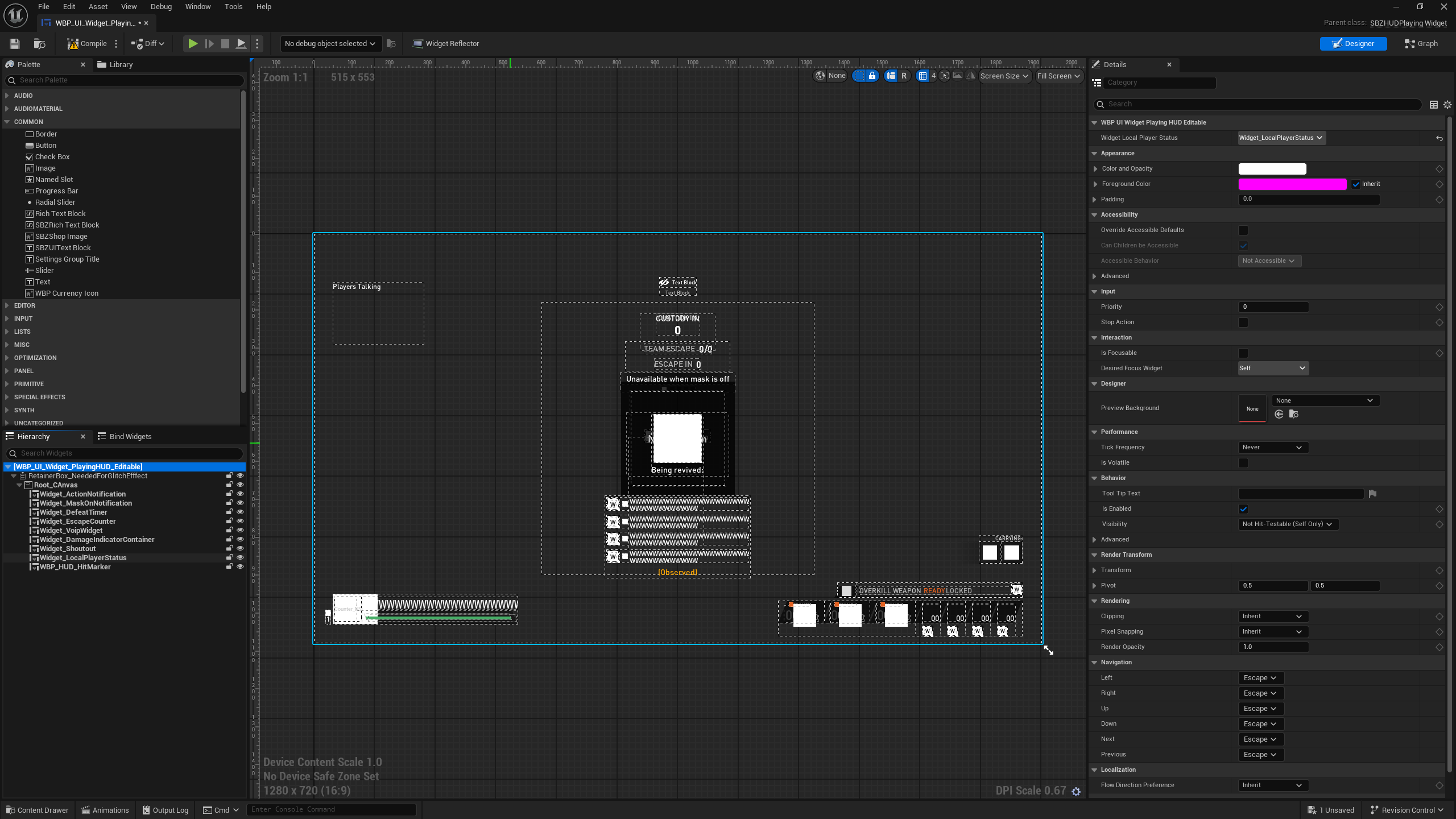This screenshot has width=1456, height=819.
Task: Toggle the lock of Widget_Shoutout row
Action: (x=230, y=548)
